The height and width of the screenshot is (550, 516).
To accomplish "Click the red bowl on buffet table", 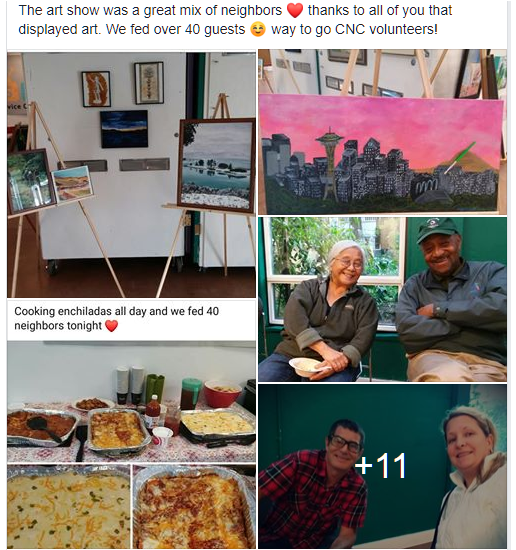I will click(x=222, y=394).
